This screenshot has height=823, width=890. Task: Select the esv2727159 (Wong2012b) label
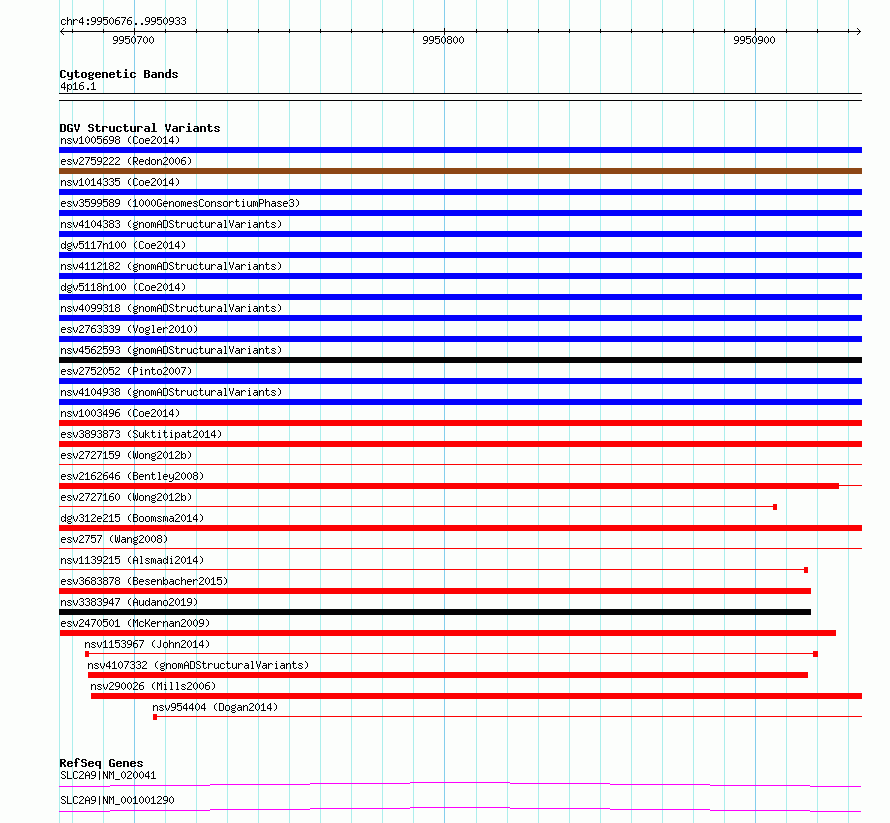click(126, 455)
